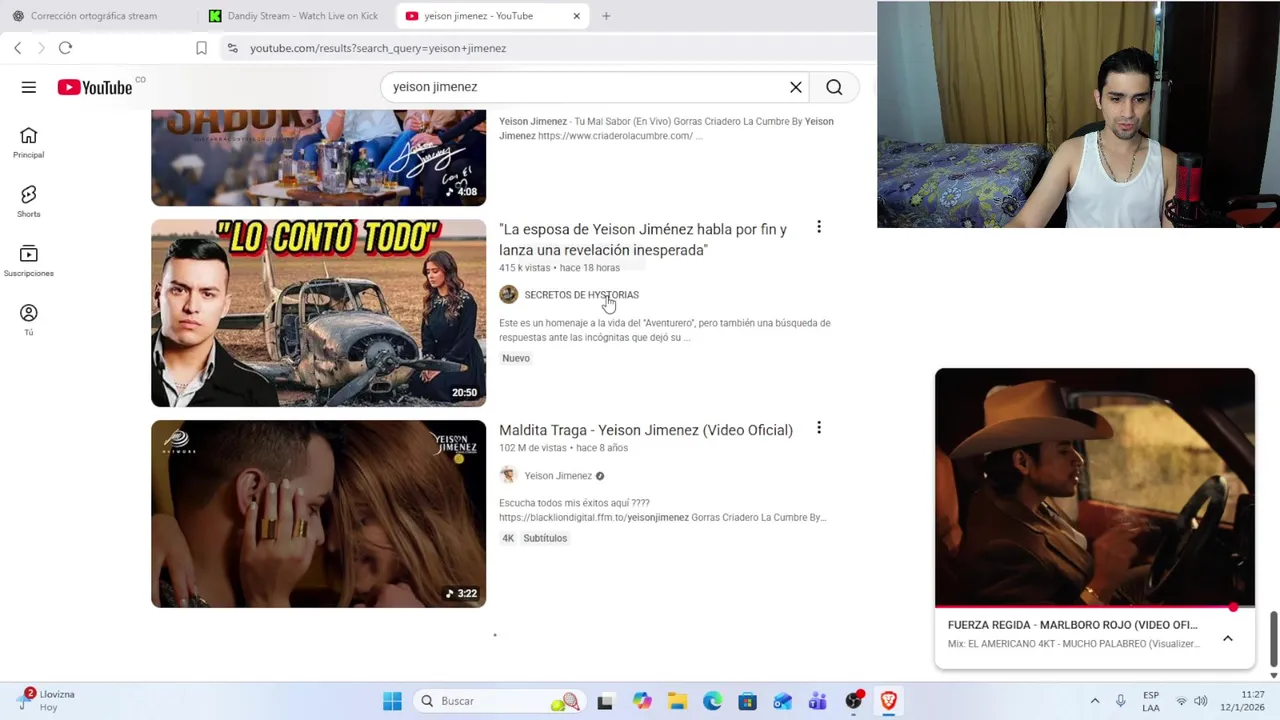Run search with the magnifier button
Image resolution: width=1280 pixels, height=720 pixels.
click(834, 87)
